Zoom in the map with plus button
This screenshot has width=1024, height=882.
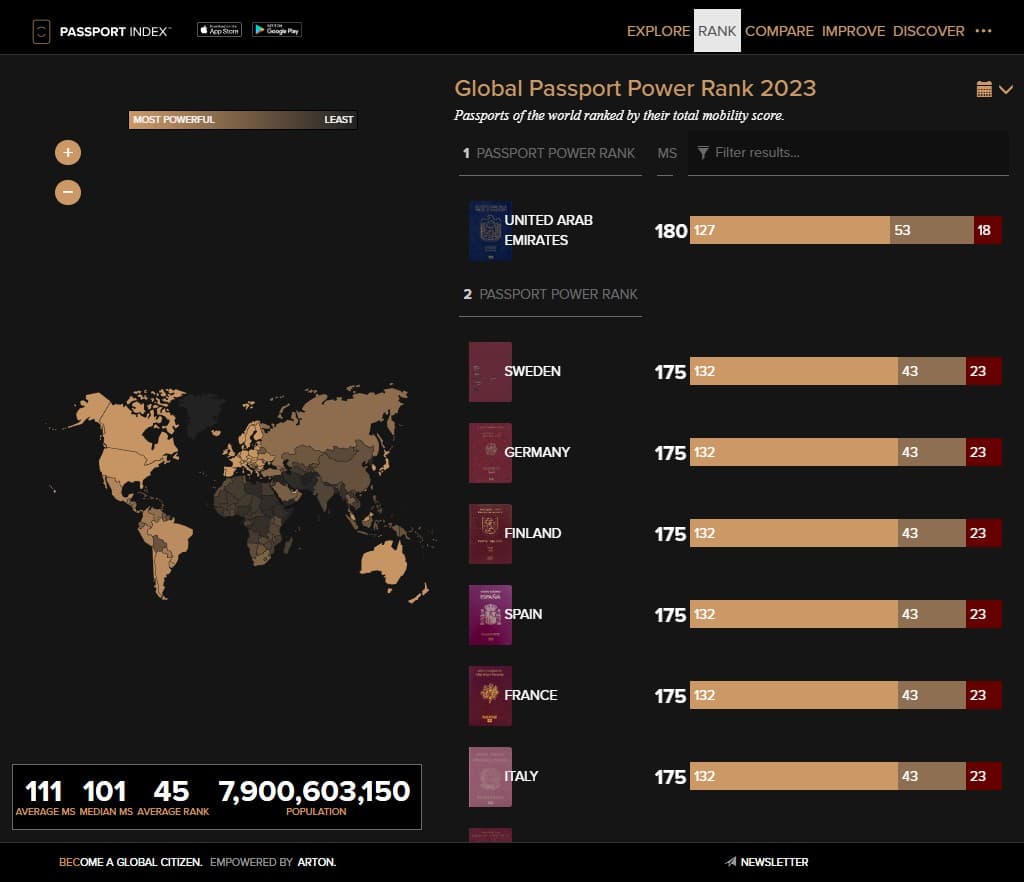coord(68,153)
